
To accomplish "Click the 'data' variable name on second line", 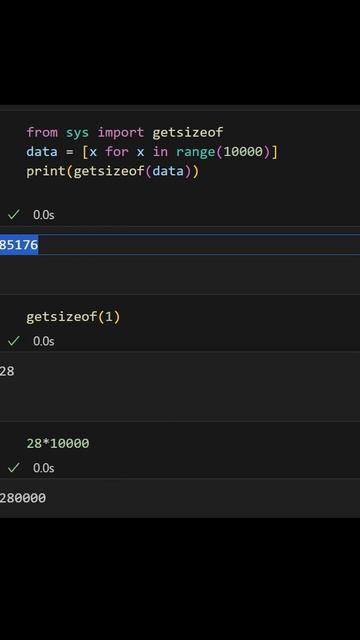I will [42, 152].
